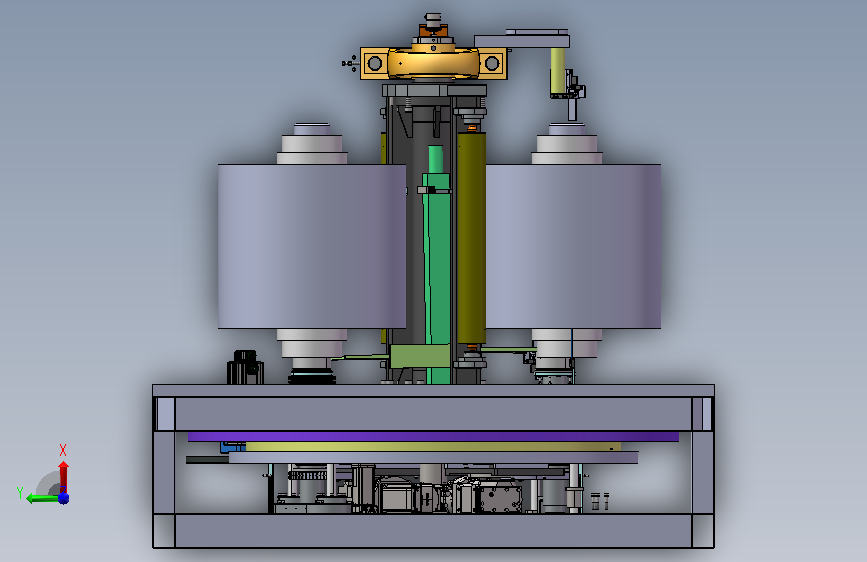Select the black motor left of the rolls
867x562 pixels.
tap(245, 367)
